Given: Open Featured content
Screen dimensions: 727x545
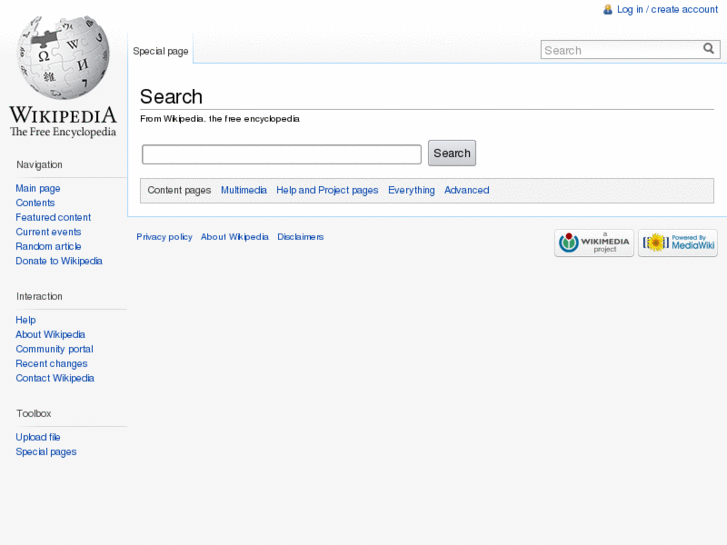Looking at the screenshot, I should 53,217.
